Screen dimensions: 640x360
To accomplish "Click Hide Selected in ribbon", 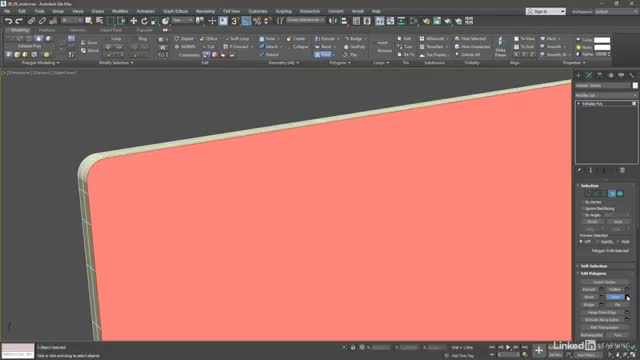I will 470,39.
